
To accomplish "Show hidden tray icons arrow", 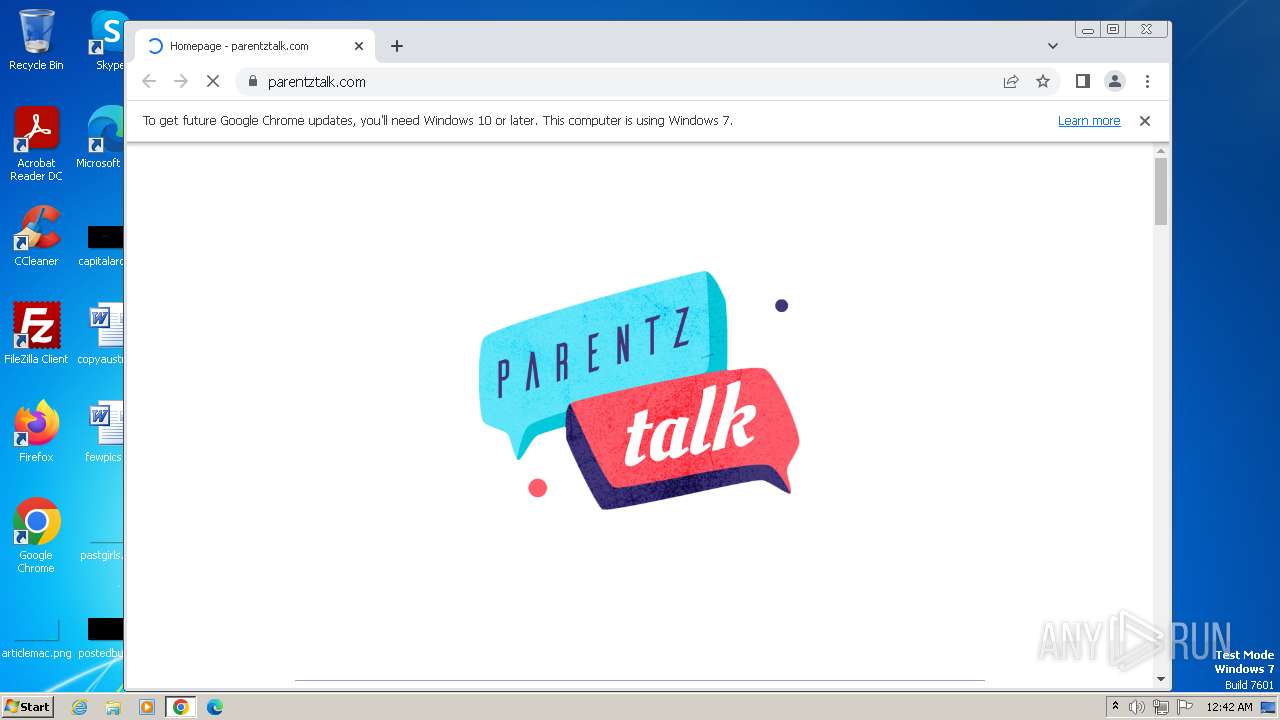I will (x=1115, y=707).
